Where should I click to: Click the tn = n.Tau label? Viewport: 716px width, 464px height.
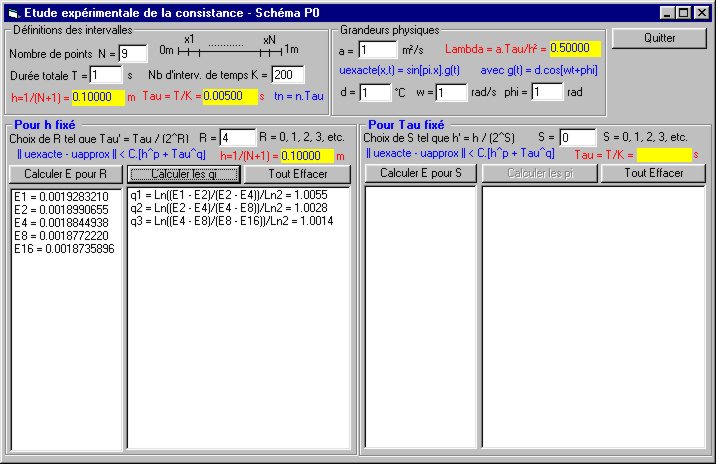(299, 96)
